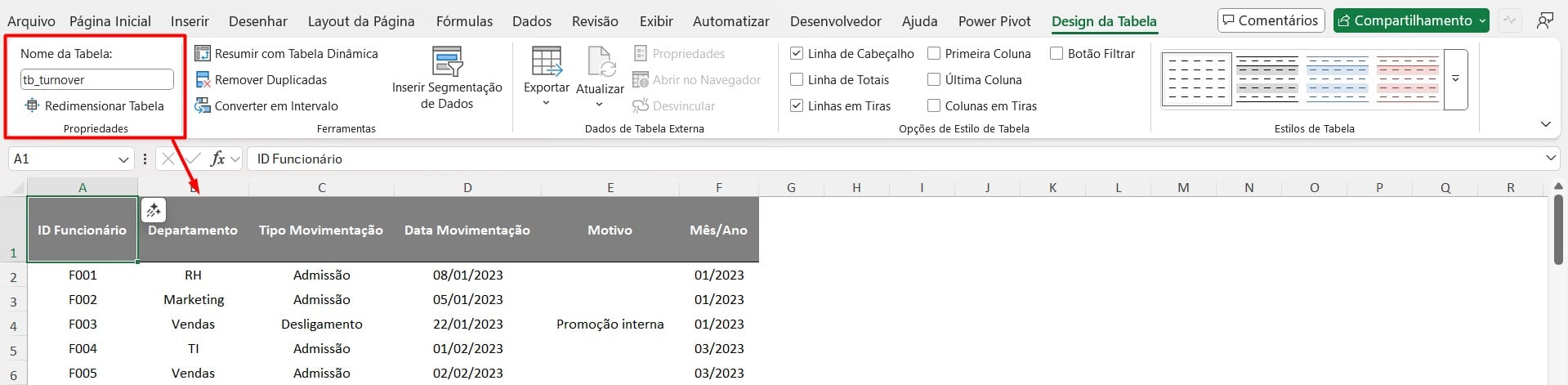This screenshot has width=1568, height=385.
Task: Click Converter em Intervalo label
Action: 276,106
